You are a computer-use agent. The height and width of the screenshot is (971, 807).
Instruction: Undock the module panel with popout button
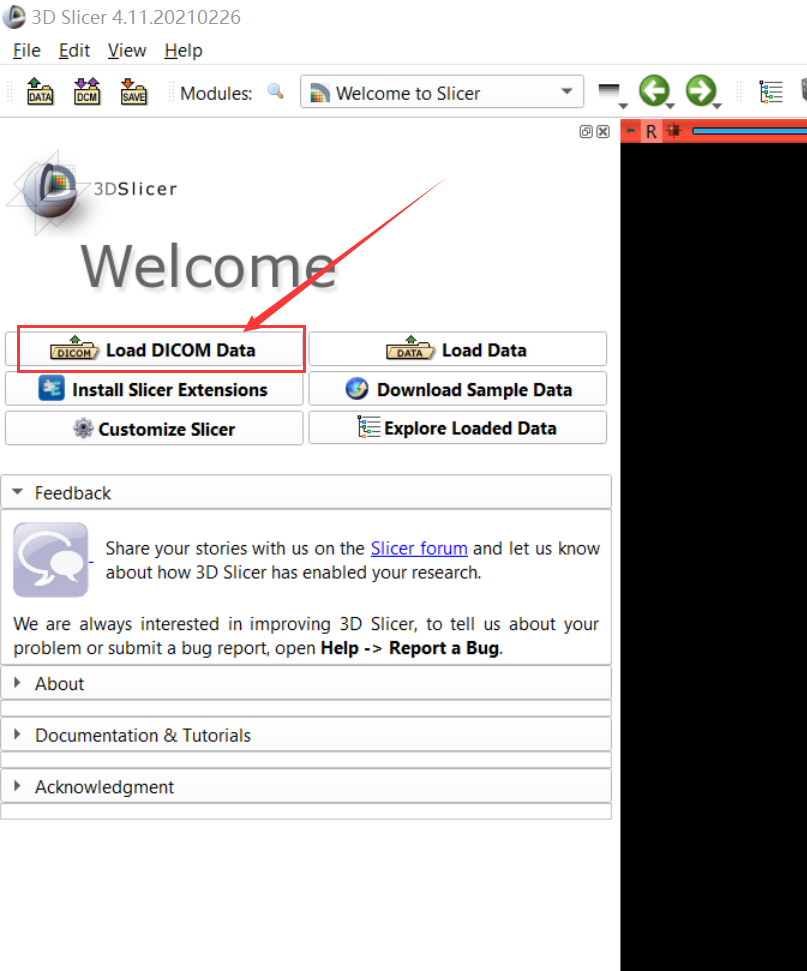[586, 131]
